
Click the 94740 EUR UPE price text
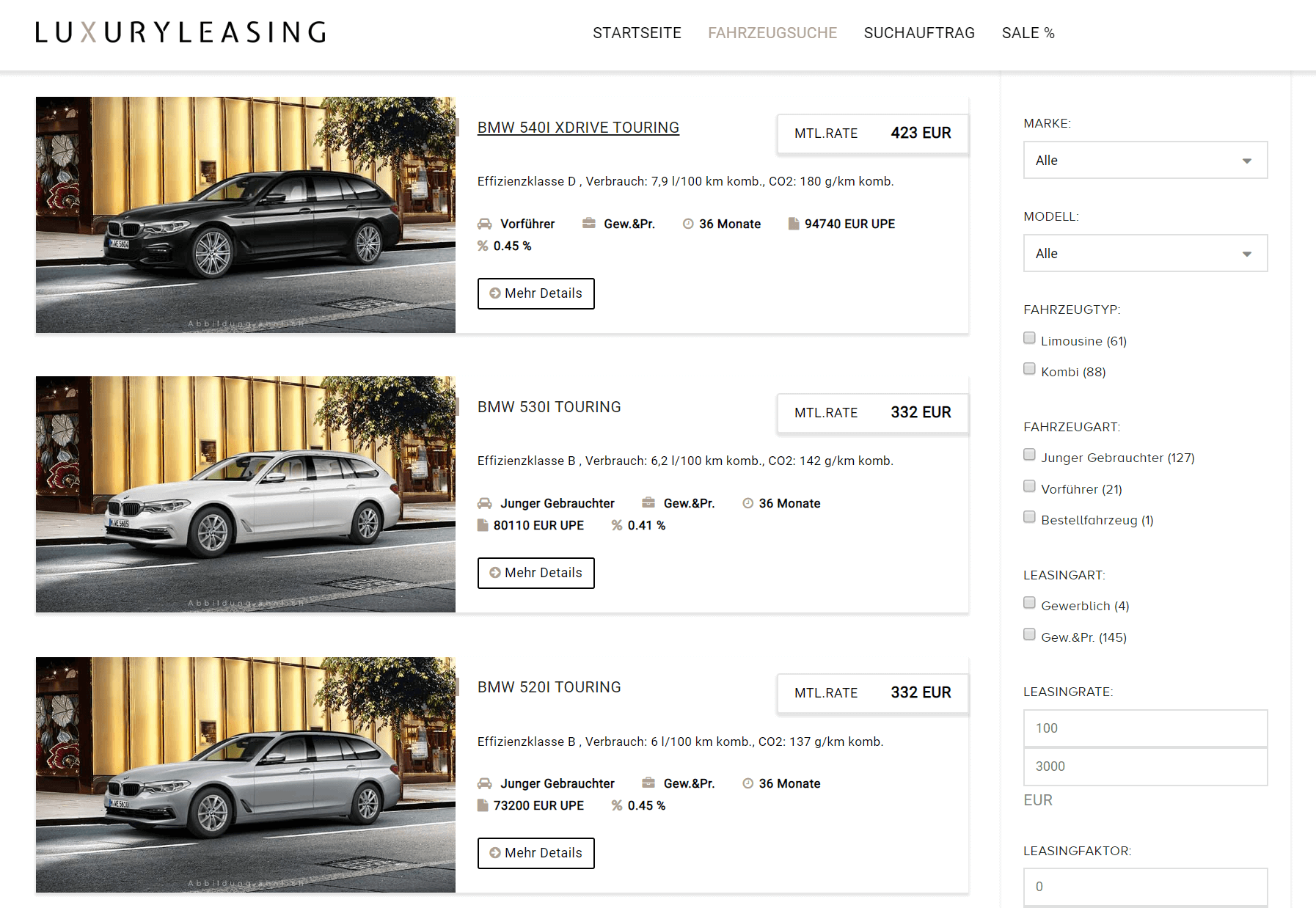pyautogui.click(x=849, y=224)
